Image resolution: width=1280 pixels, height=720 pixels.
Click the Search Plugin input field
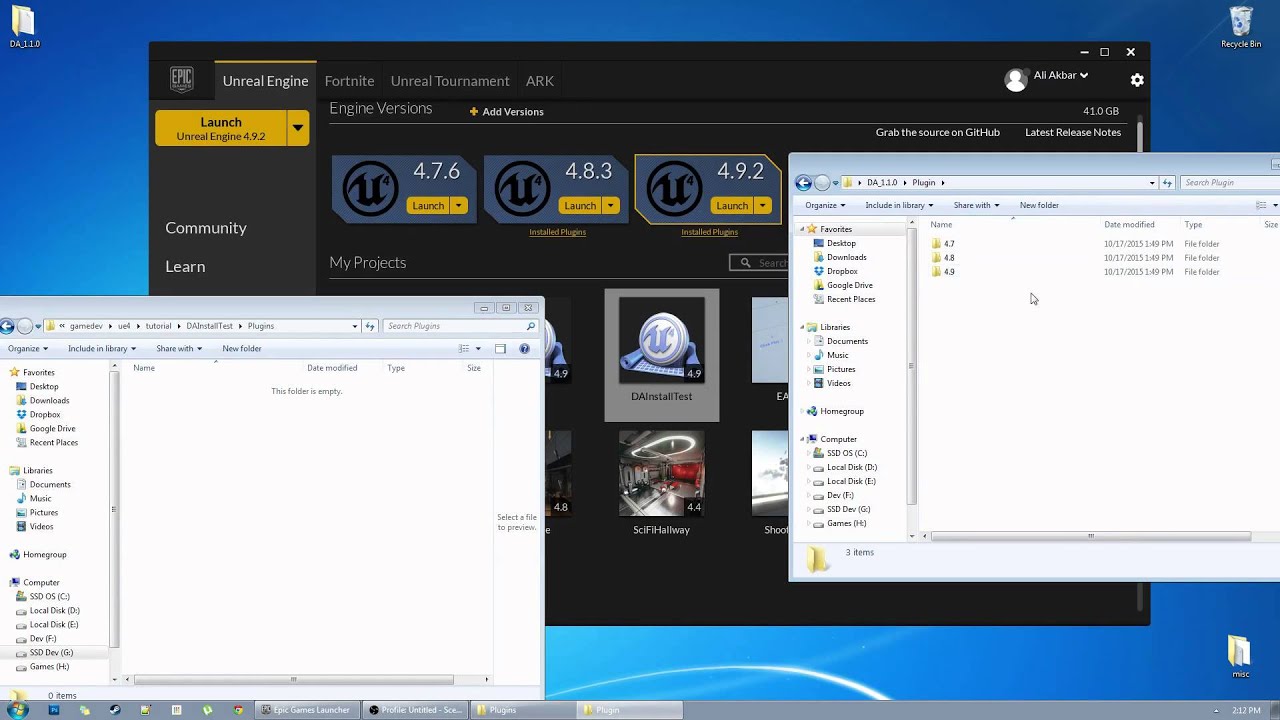[1230, 183]
